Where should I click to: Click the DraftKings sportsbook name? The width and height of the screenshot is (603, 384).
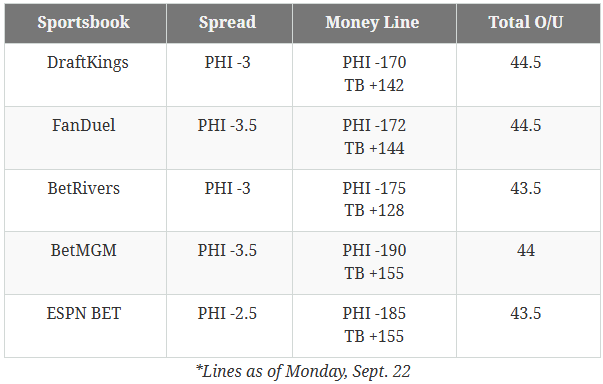tap(88, 63)
